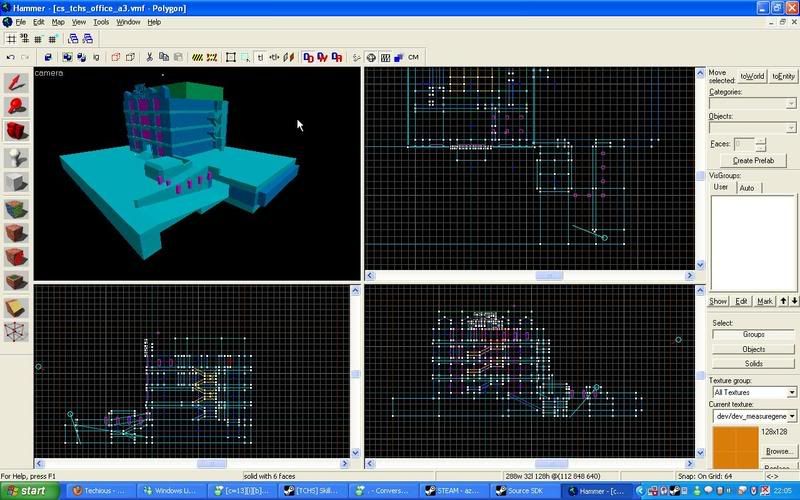Viewport: 800px width, 500px height.
Task: Open the STEAM taskbar item
Action: 457,491
